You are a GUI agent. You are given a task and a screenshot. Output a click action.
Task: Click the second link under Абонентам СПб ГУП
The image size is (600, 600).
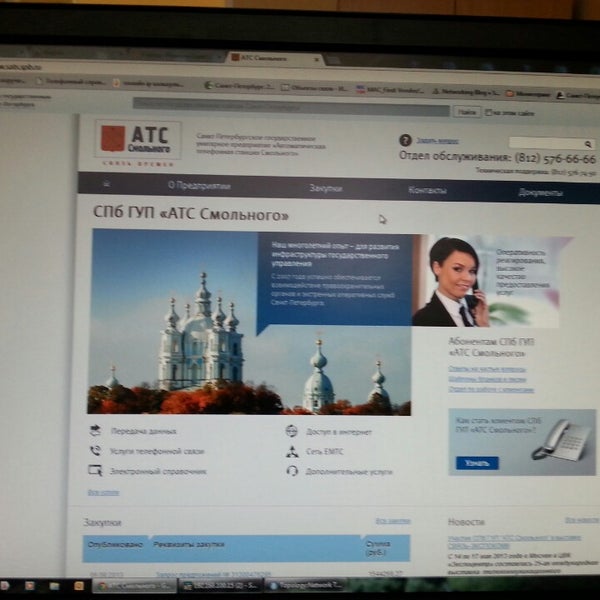[x=487, y=379]
